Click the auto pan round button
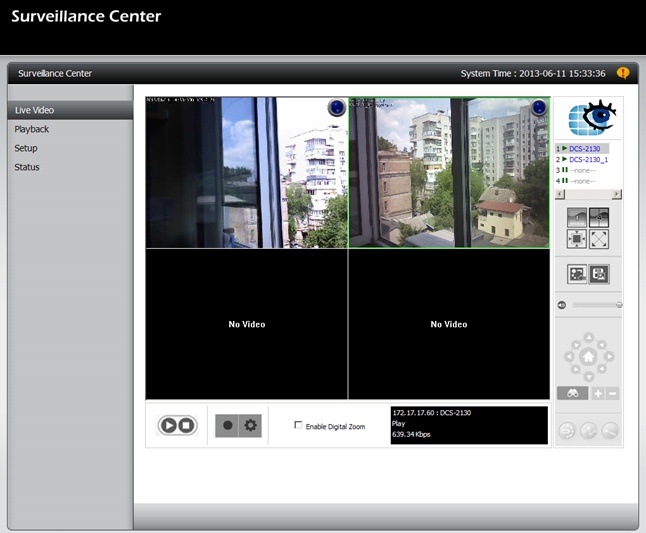The image size is (646, 533). (x=567, y=431)
